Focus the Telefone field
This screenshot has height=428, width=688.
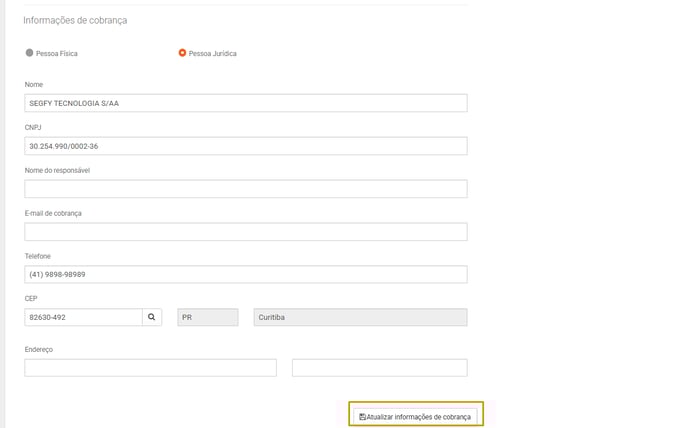(246, 274)
